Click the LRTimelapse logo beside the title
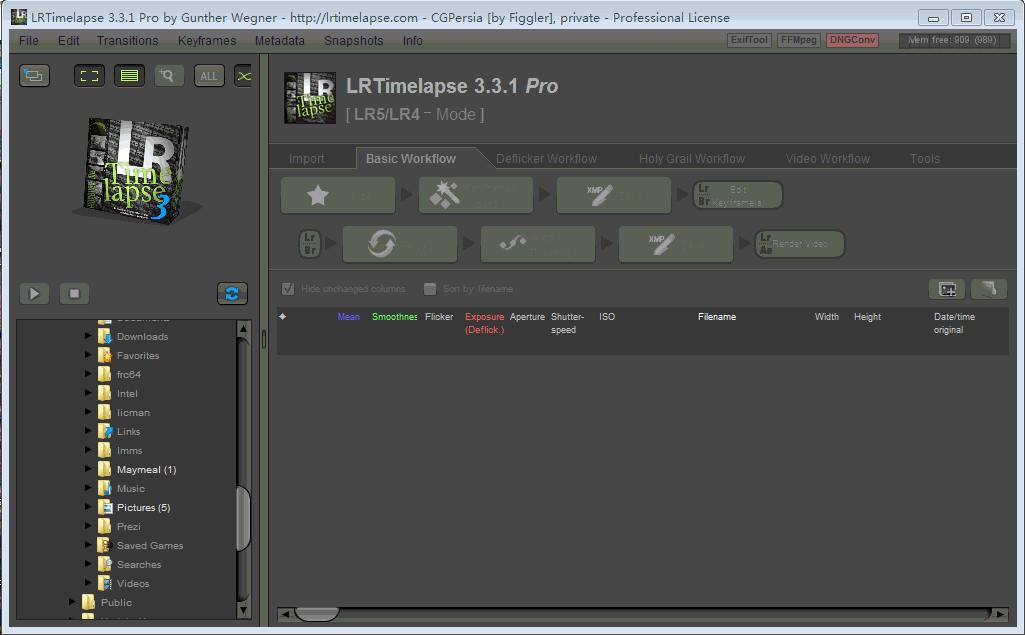 pos(310,98)
